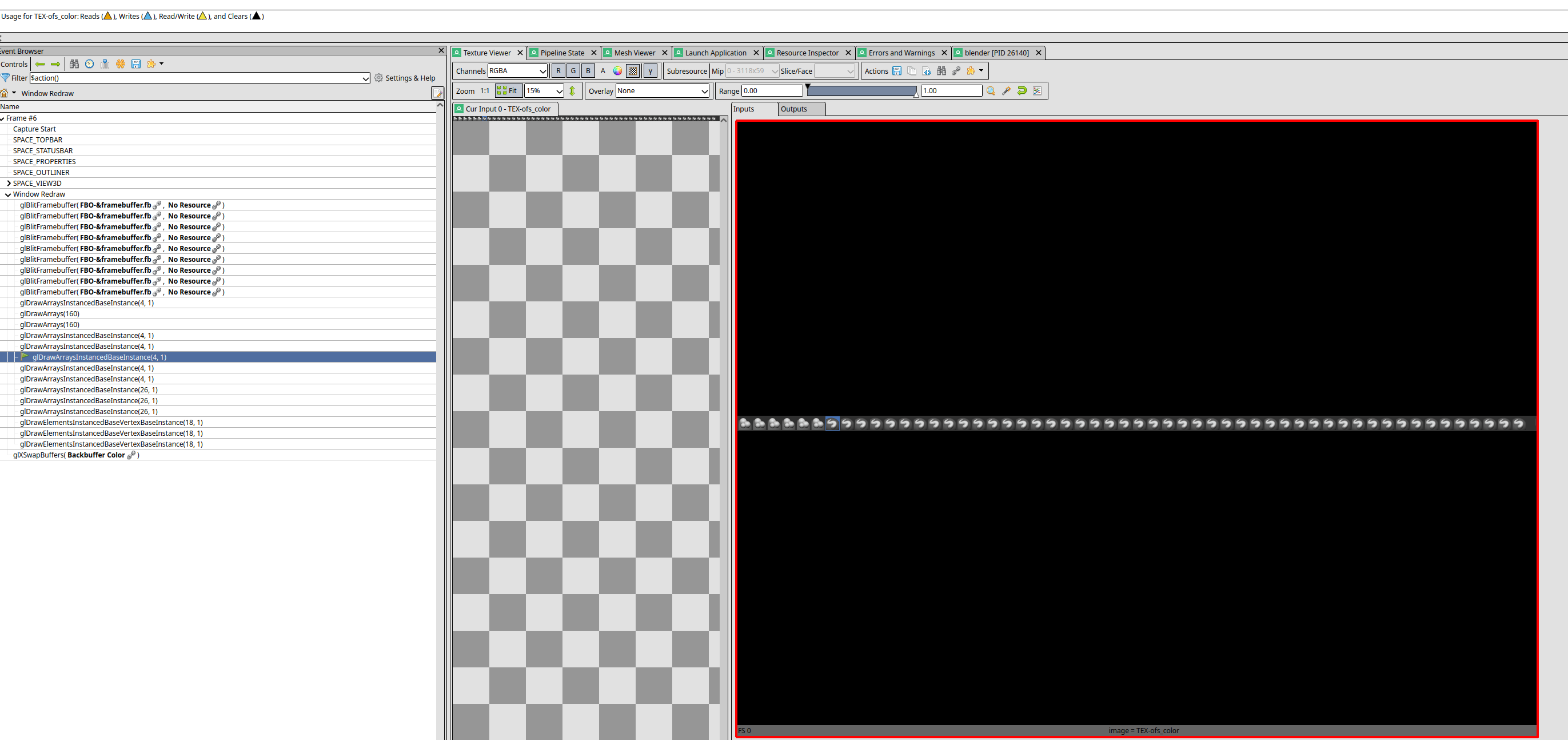Image resolution: width=1568 pixels, height=740 pixels.
Task: Open Find in Event Browser binoculars
Action: pos(74,64)
